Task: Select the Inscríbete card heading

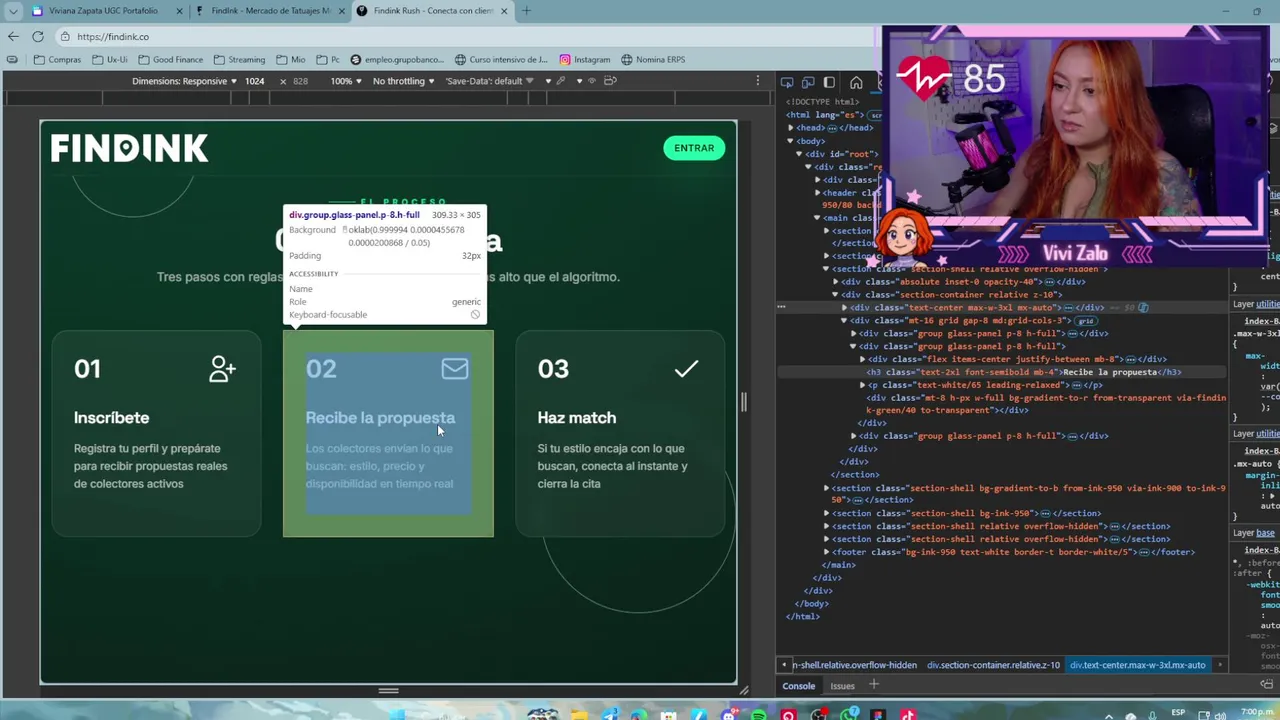Action: click(x=111, y=418)
